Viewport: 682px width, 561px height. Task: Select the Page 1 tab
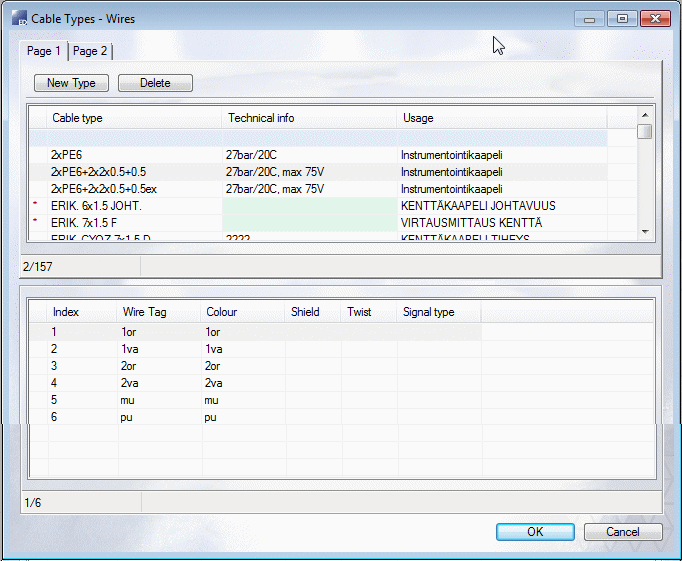[44, 51]
